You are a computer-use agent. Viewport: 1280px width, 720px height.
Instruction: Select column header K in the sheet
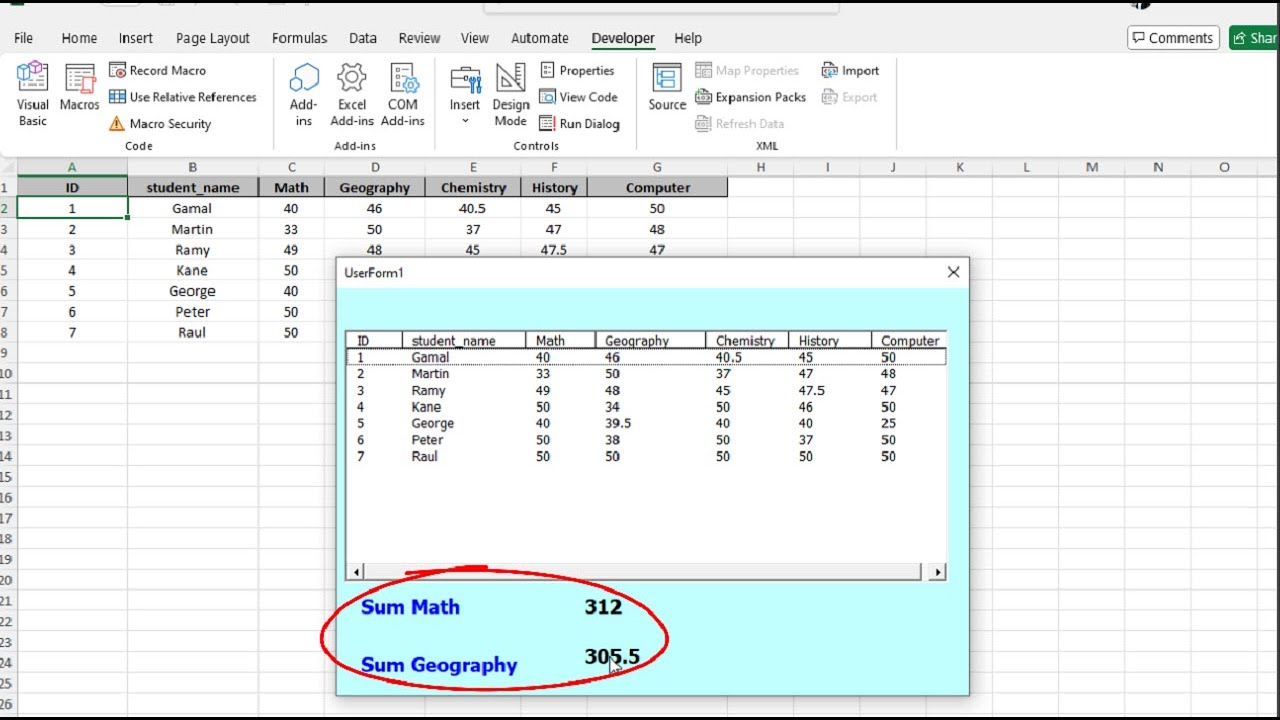959,167
